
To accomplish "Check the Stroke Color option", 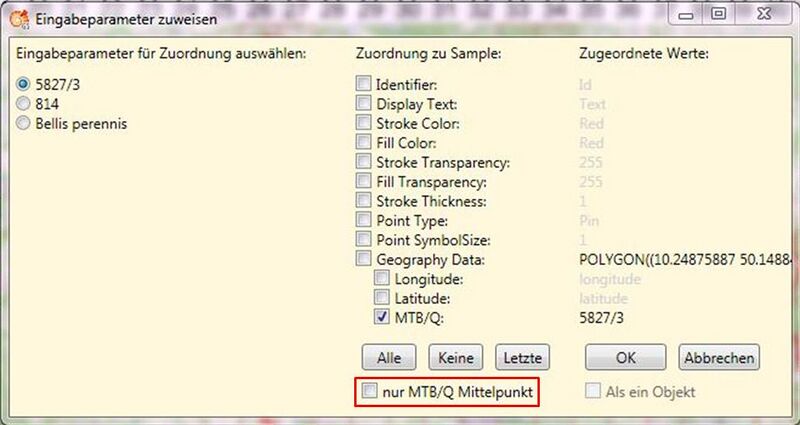I will point(363,122).
